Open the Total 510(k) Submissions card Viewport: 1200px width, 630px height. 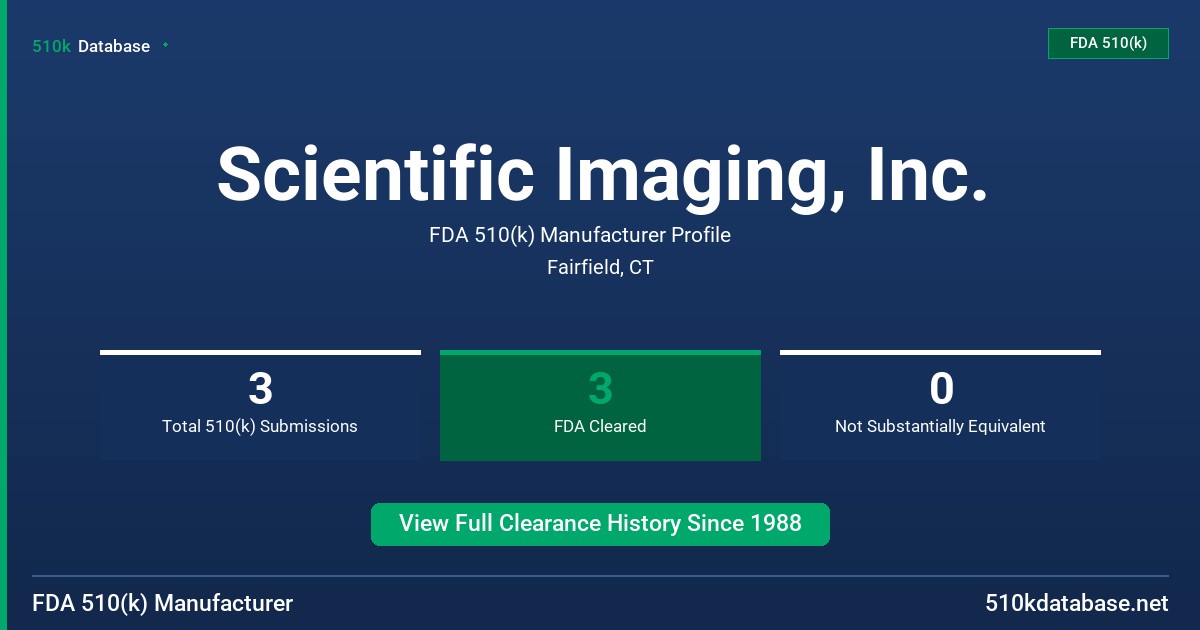(x=260, y=405)
